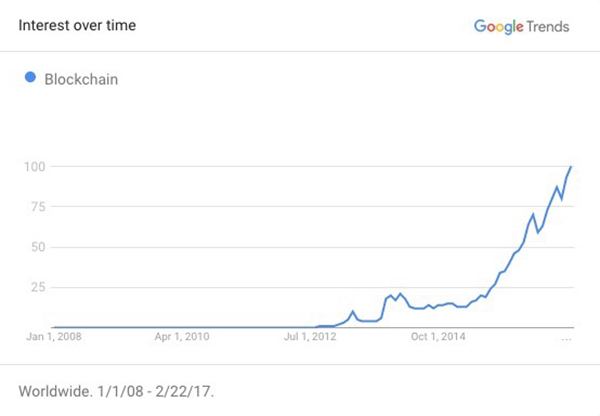The image size is (600, 416).
Task: Click the Jan 1, 2008 axis date
Action: pyautogui.click(x=53, y=338)
